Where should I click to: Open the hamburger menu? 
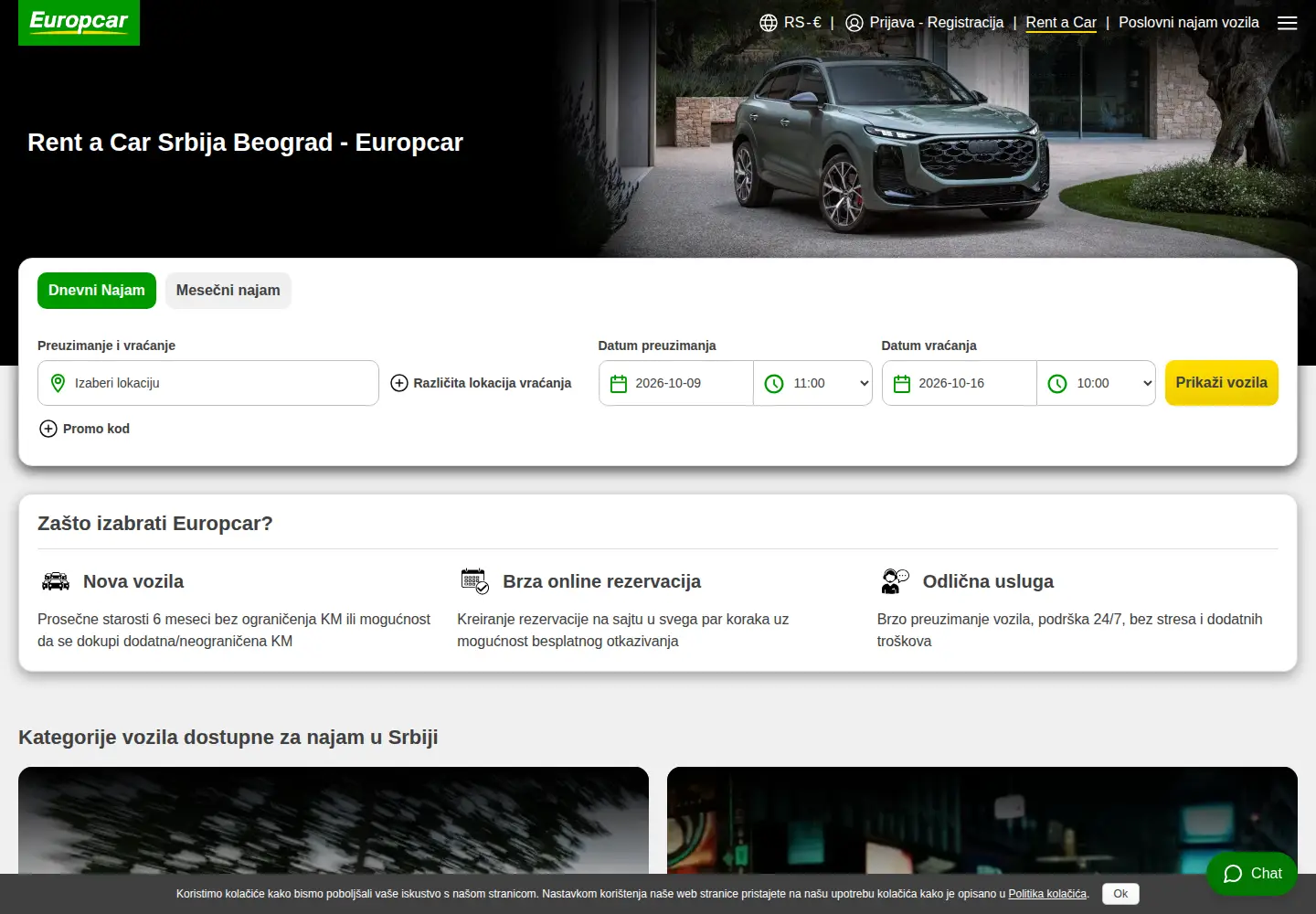(1287, 23)
